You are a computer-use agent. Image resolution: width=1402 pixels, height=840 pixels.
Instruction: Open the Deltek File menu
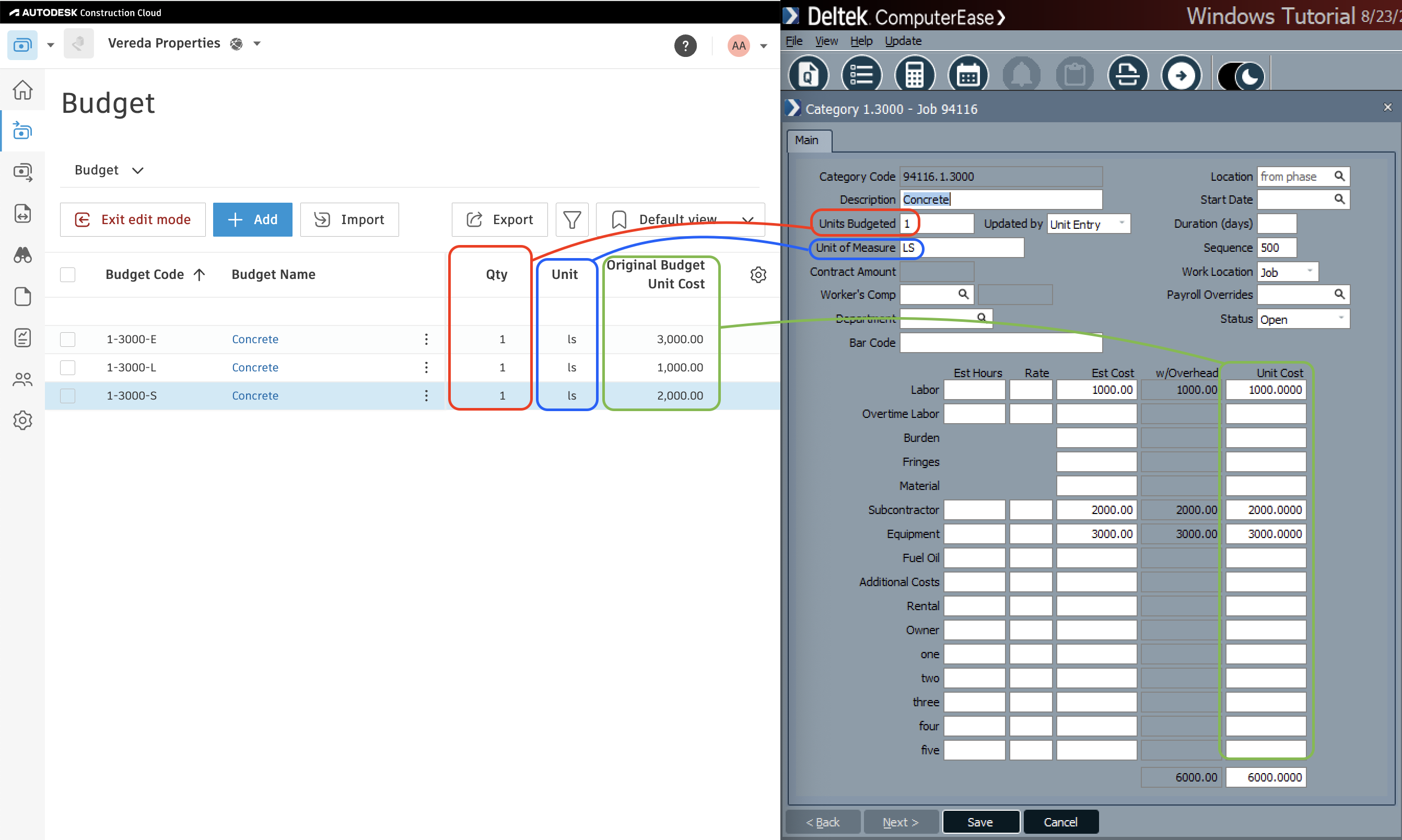(793, 41)
